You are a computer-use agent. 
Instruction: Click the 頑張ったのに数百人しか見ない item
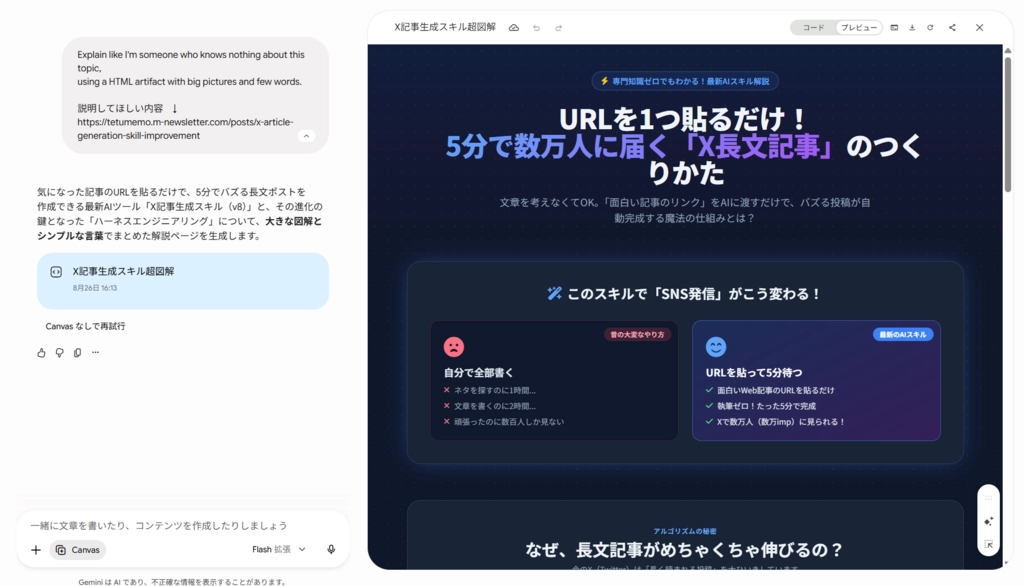[504, 422]
